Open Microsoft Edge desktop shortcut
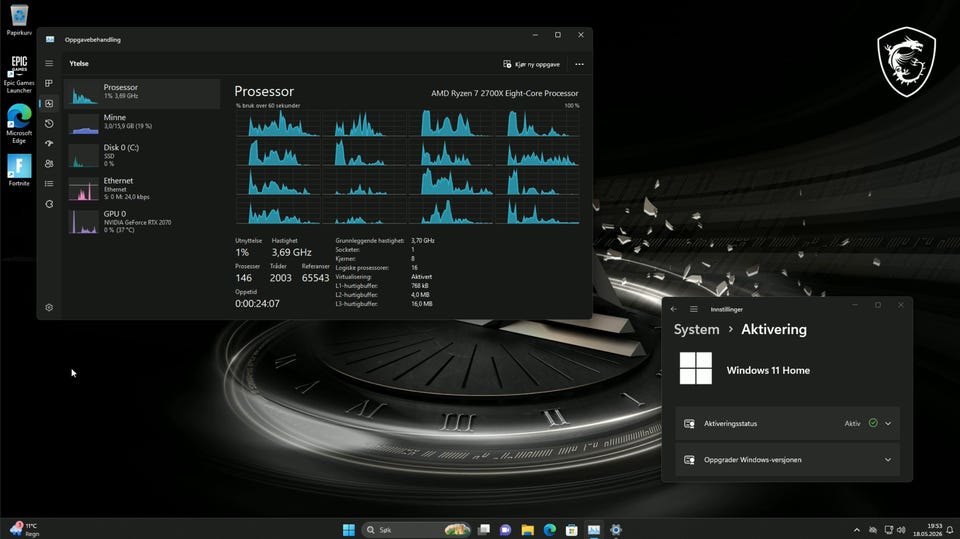960x539 pixels. pyautogui.click(x=19, y=124)
